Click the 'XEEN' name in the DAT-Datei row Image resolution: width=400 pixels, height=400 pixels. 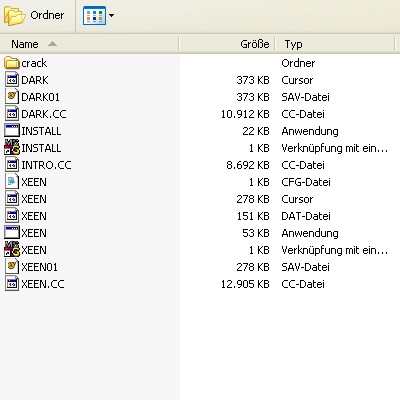click(x=34, y=216)
